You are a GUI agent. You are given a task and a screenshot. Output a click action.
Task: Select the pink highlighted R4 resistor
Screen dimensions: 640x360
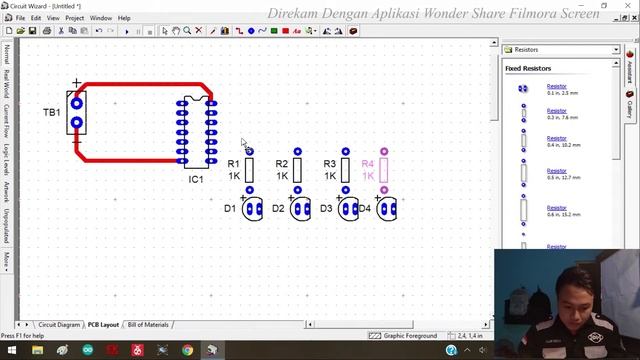[x=384, y=170]
